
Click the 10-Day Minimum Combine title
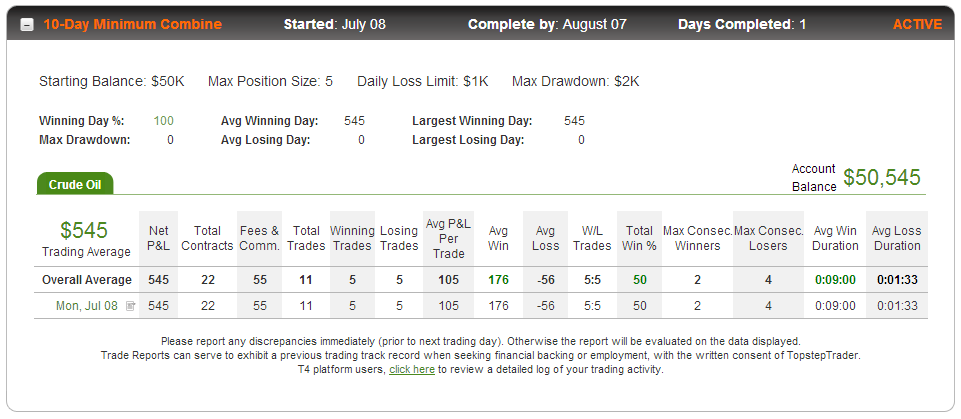coord(132,25)
